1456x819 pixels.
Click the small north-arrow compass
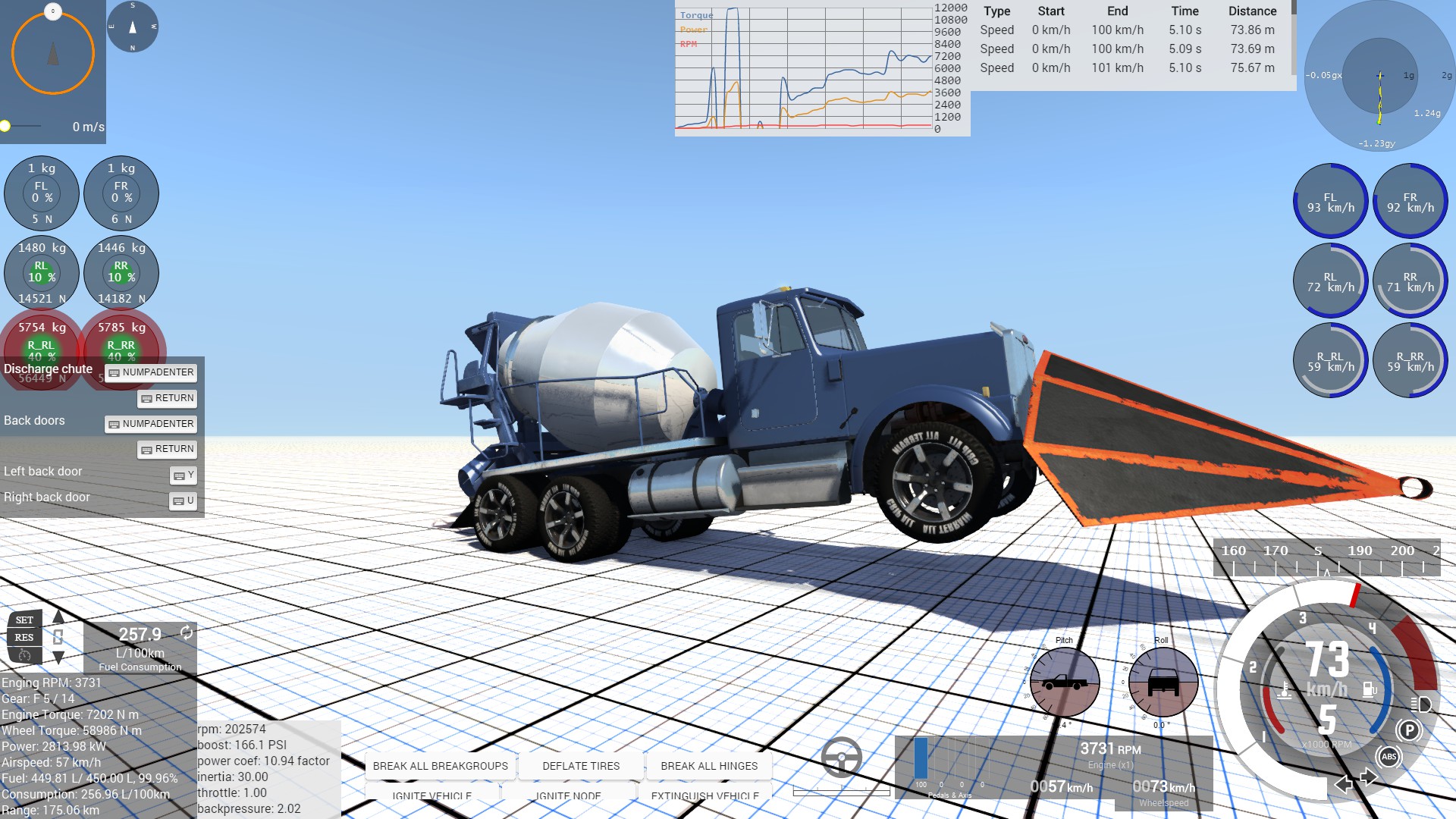[133, 27]
